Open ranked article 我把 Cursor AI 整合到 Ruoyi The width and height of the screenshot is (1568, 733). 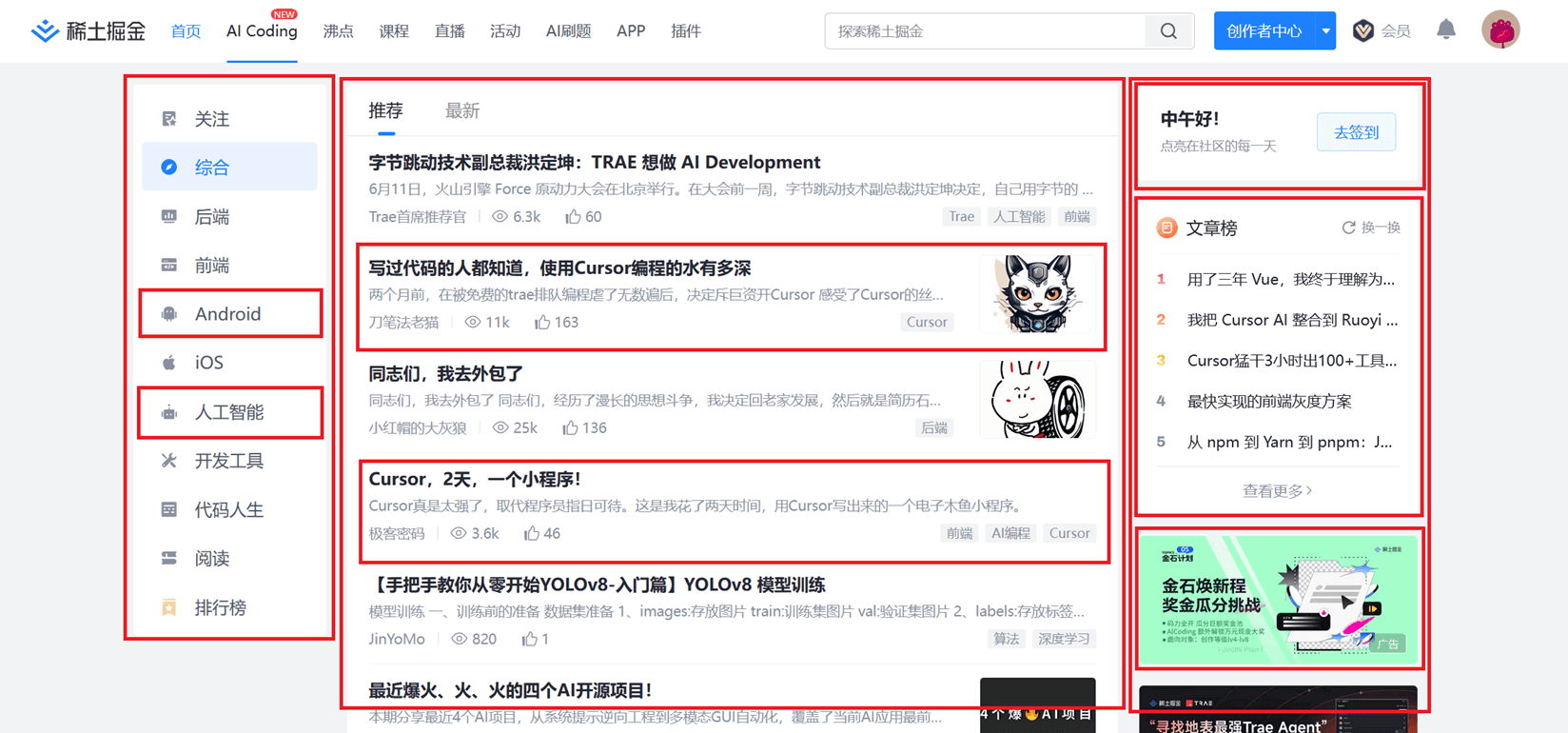point(1292,321)
